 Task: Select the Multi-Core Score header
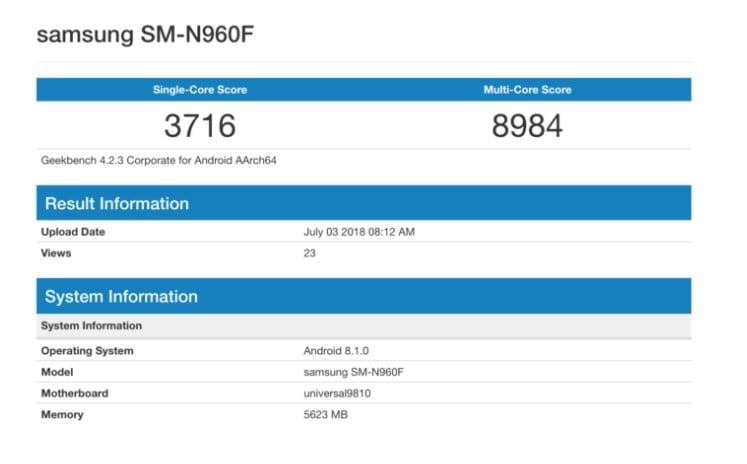pos(527,90)
